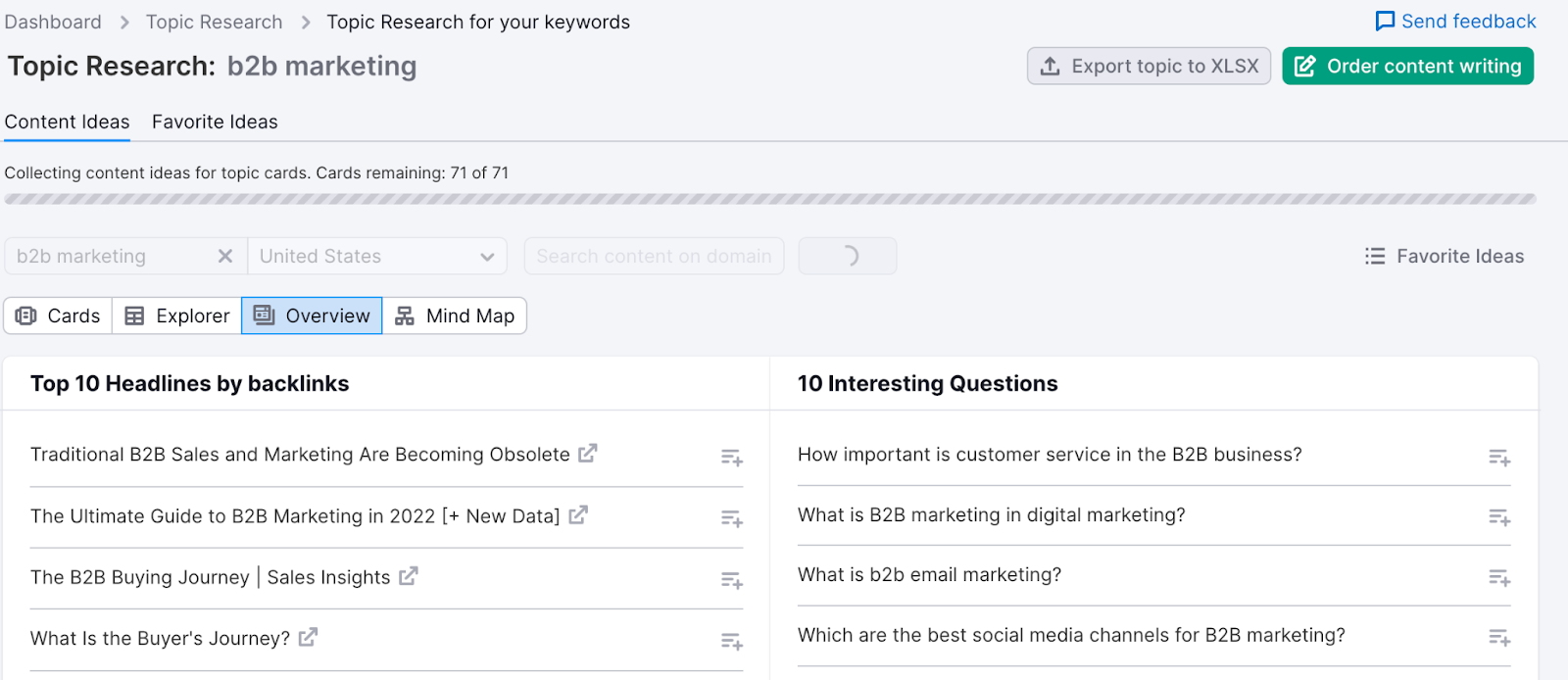Click Export topic to XLSX button
The image size is (1568, 680).
coord(1149,66)
